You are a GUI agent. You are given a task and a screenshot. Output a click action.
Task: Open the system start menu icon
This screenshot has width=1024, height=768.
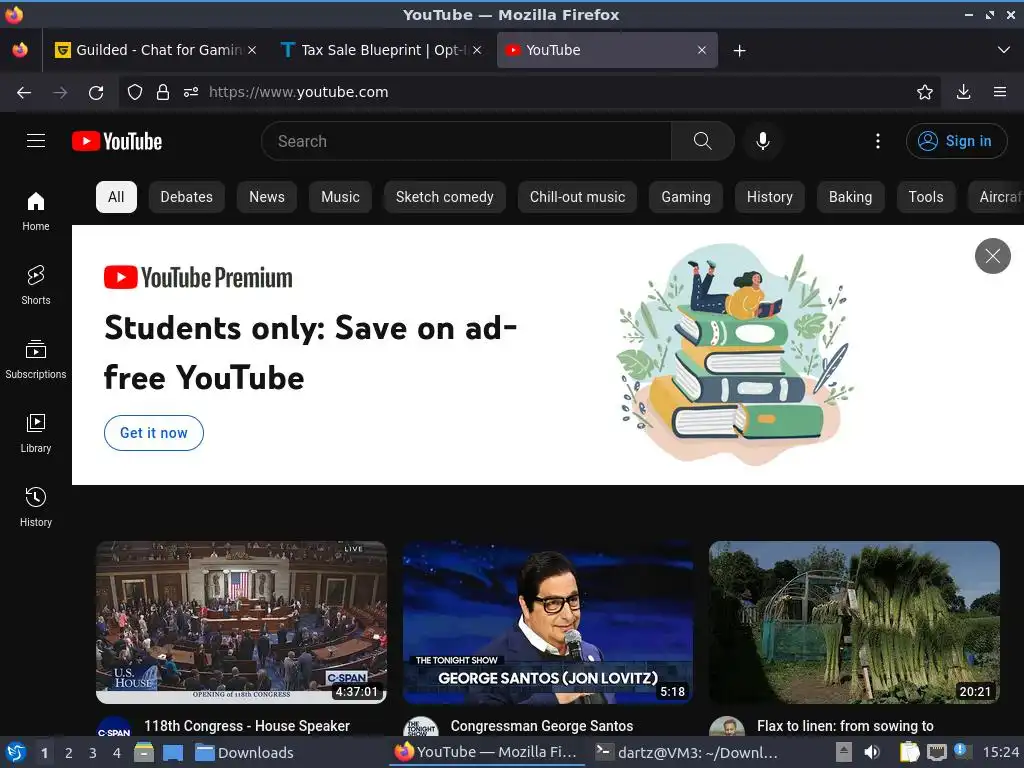click(x=16, y=753)
